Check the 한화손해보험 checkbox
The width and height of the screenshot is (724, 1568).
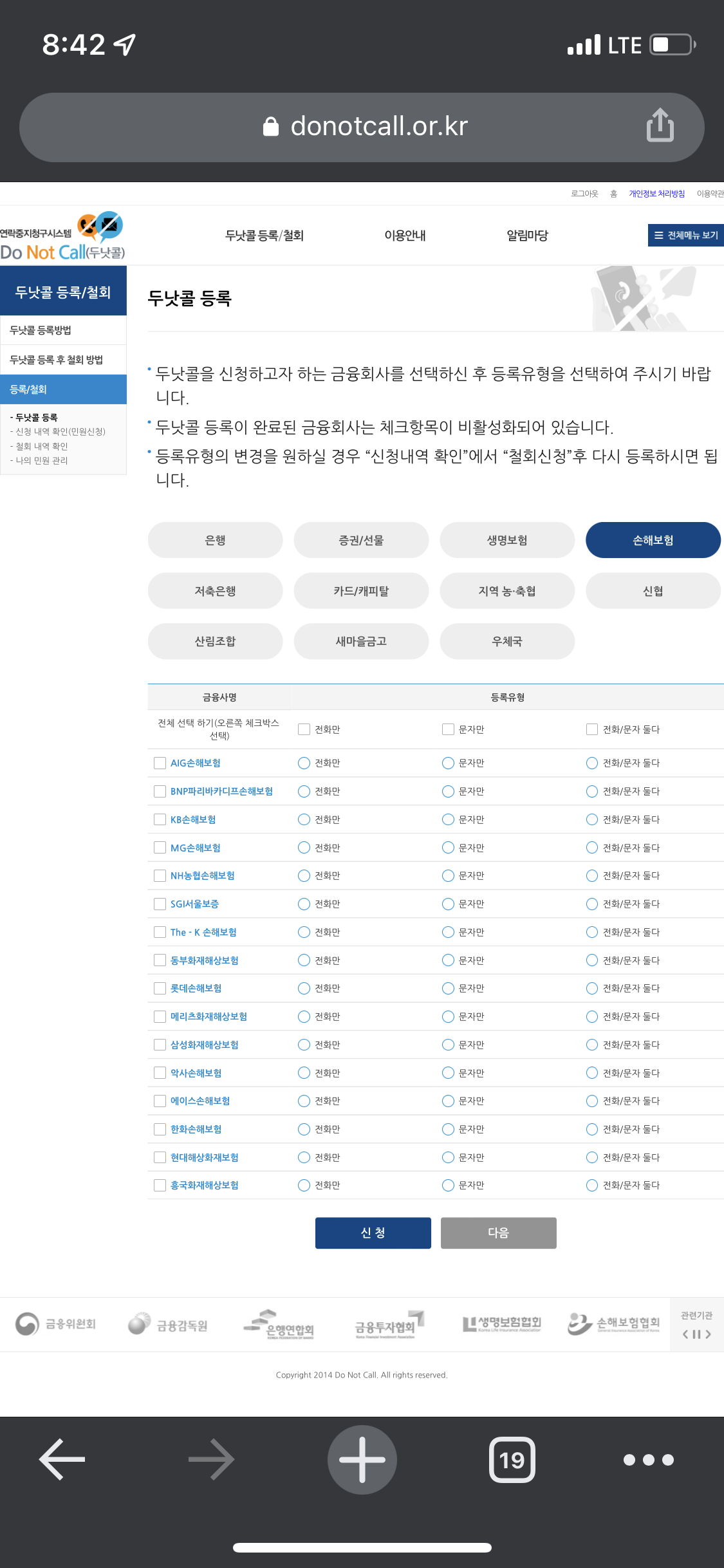coord(160,1129)
